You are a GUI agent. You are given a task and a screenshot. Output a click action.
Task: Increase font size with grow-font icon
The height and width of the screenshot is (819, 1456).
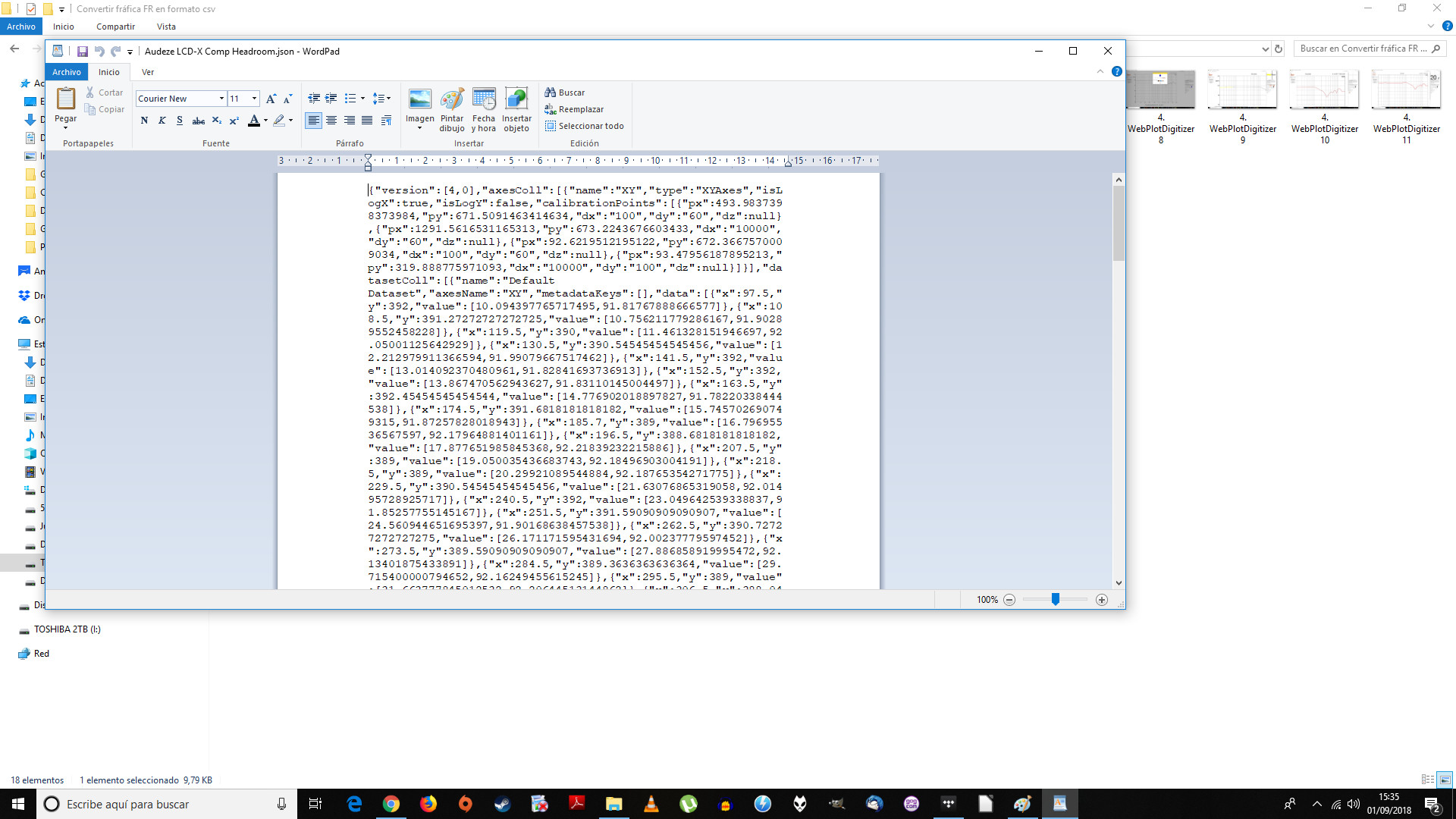point(271,99)
